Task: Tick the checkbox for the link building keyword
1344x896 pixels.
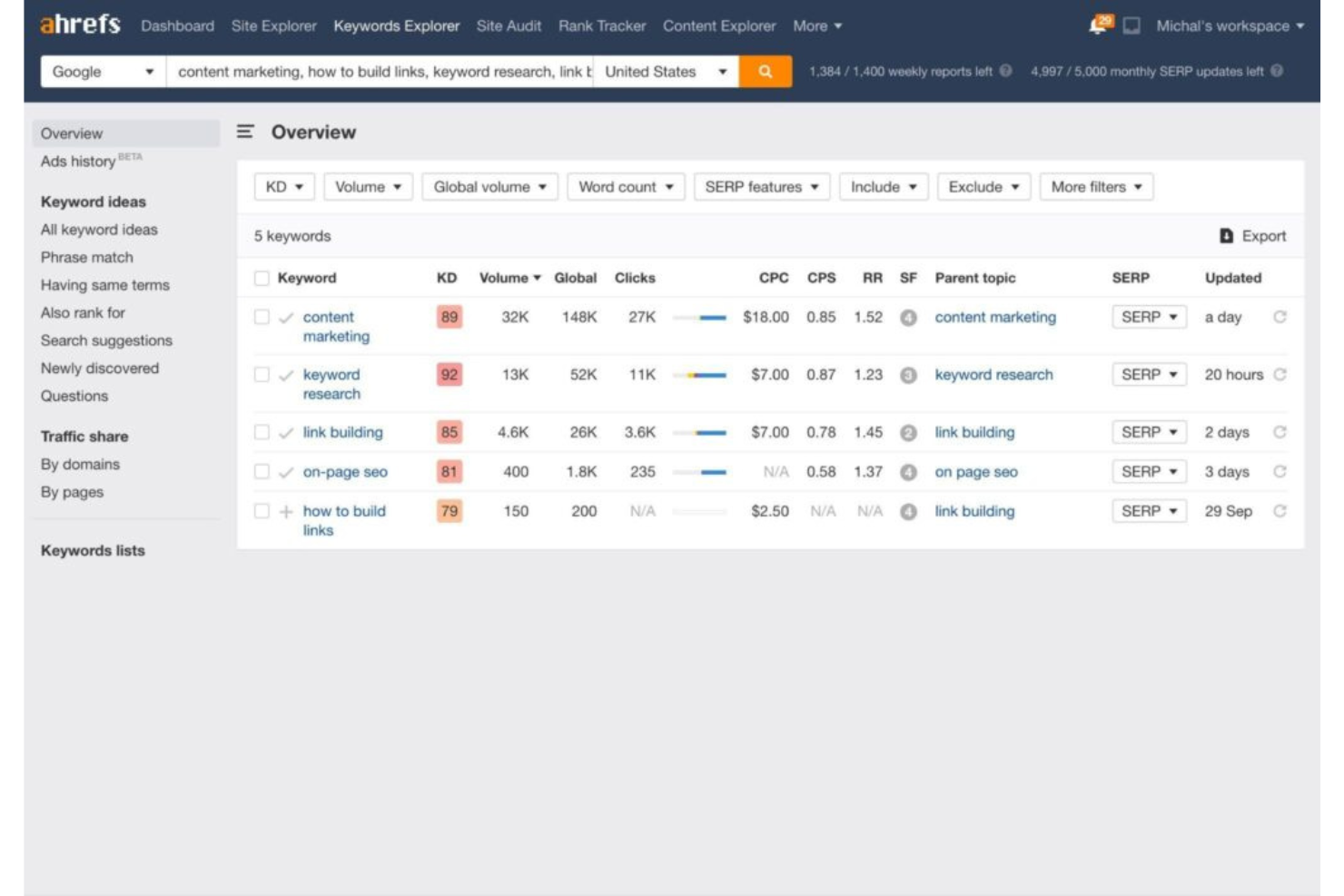Action: [x=262, y=432]
